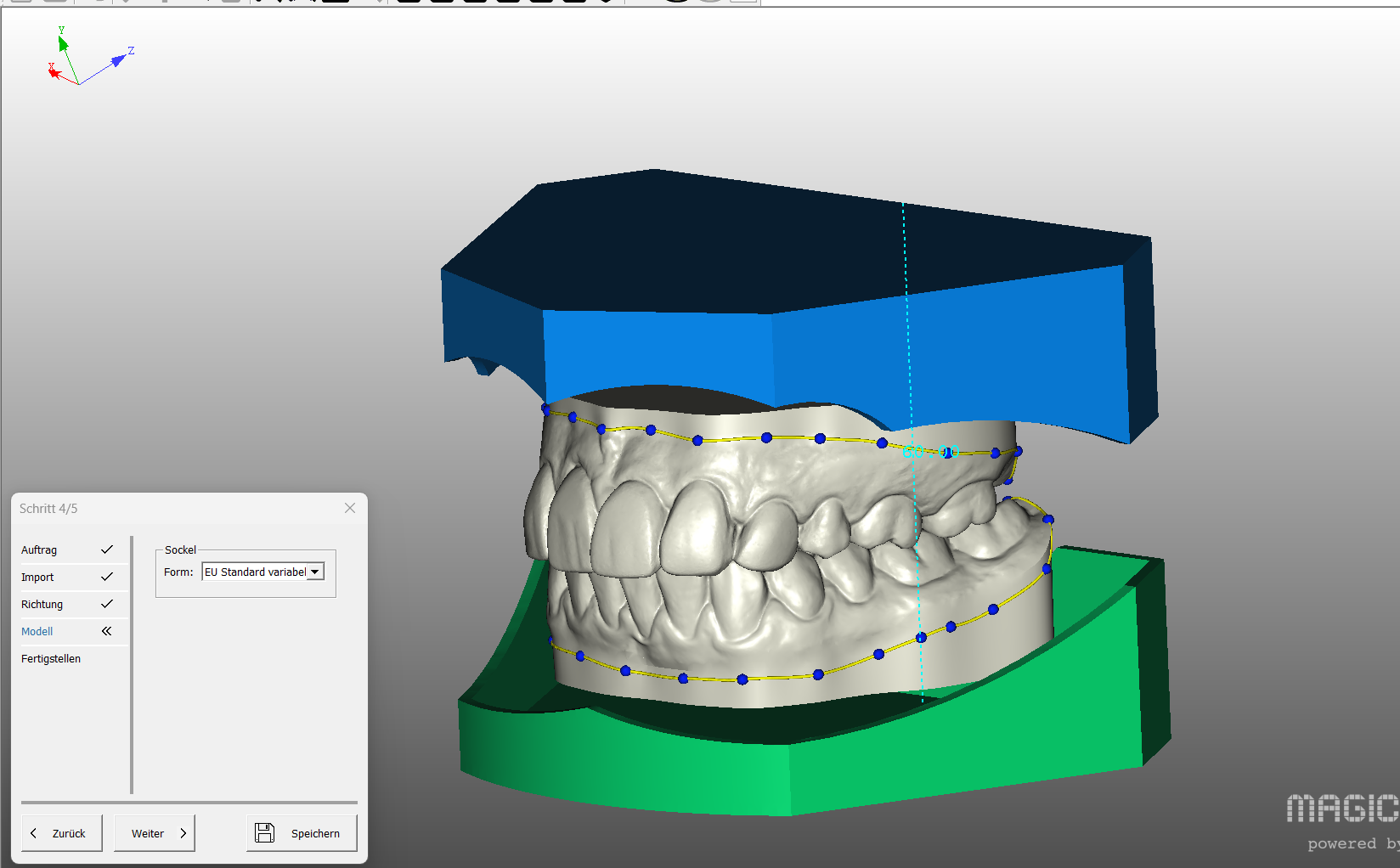Go to the Import step
Screen dimensions: 1400x868
point(37,578)
